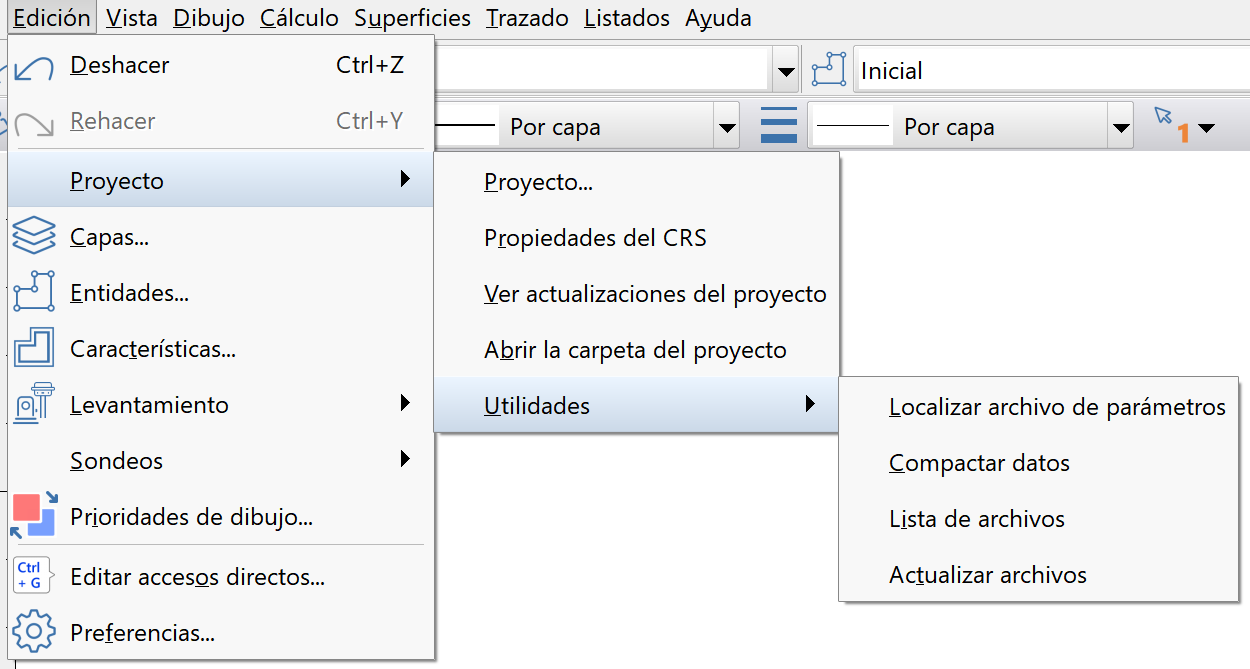Open the Superficies menu
Image resolution: width=1250 pixels, height=669 pixels.
click(x=412, y=17)
